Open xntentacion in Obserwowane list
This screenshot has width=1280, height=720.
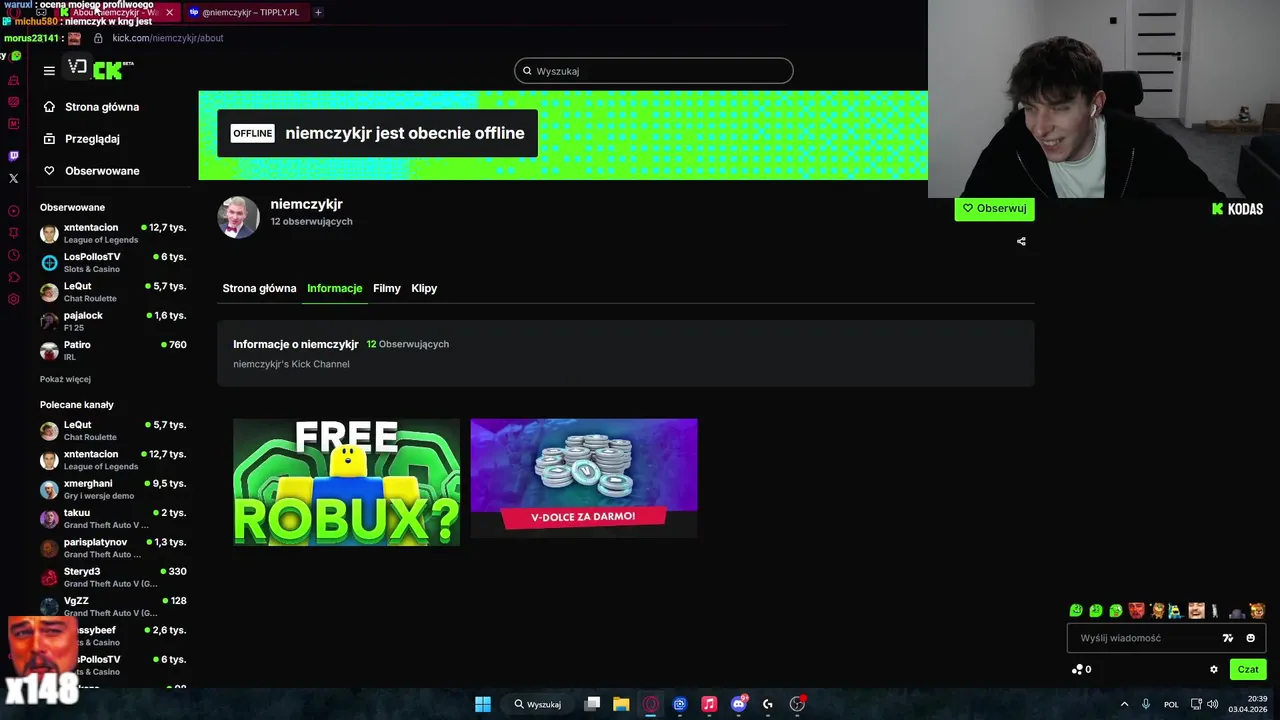[x=113, y=233]
